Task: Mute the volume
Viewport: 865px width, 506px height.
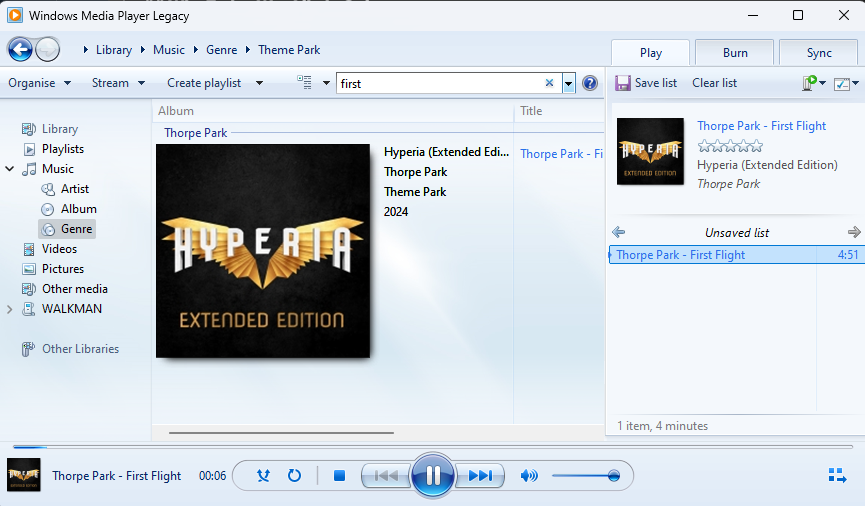Action: tap(528, 475)
